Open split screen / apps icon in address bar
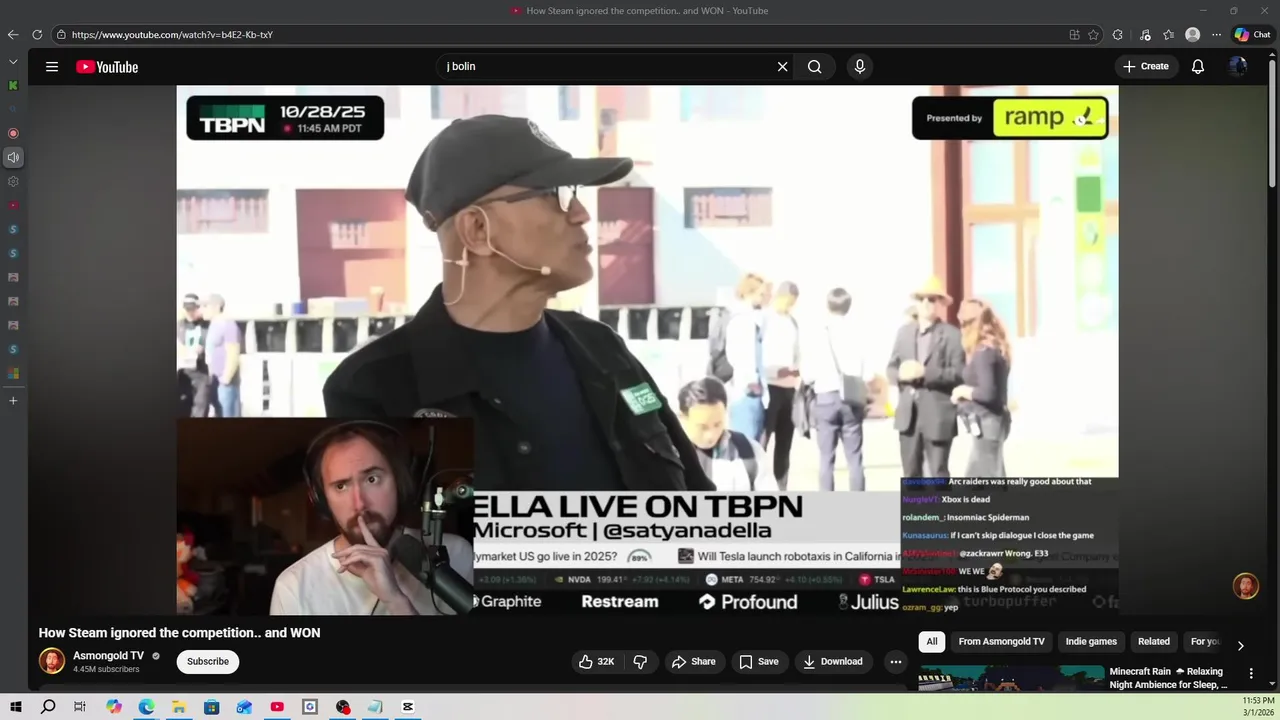The image size is (1280, 720). pos(1074,35)
